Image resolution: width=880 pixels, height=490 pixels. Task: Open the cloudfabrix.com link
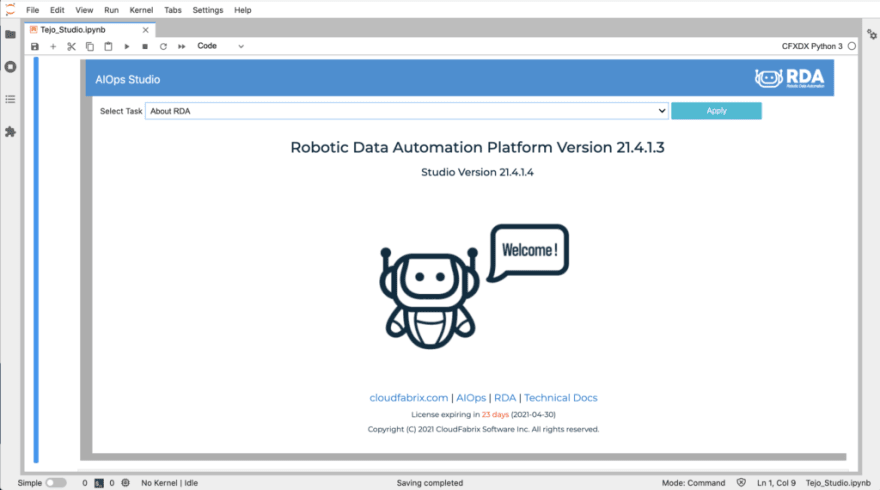pos(409,398)
